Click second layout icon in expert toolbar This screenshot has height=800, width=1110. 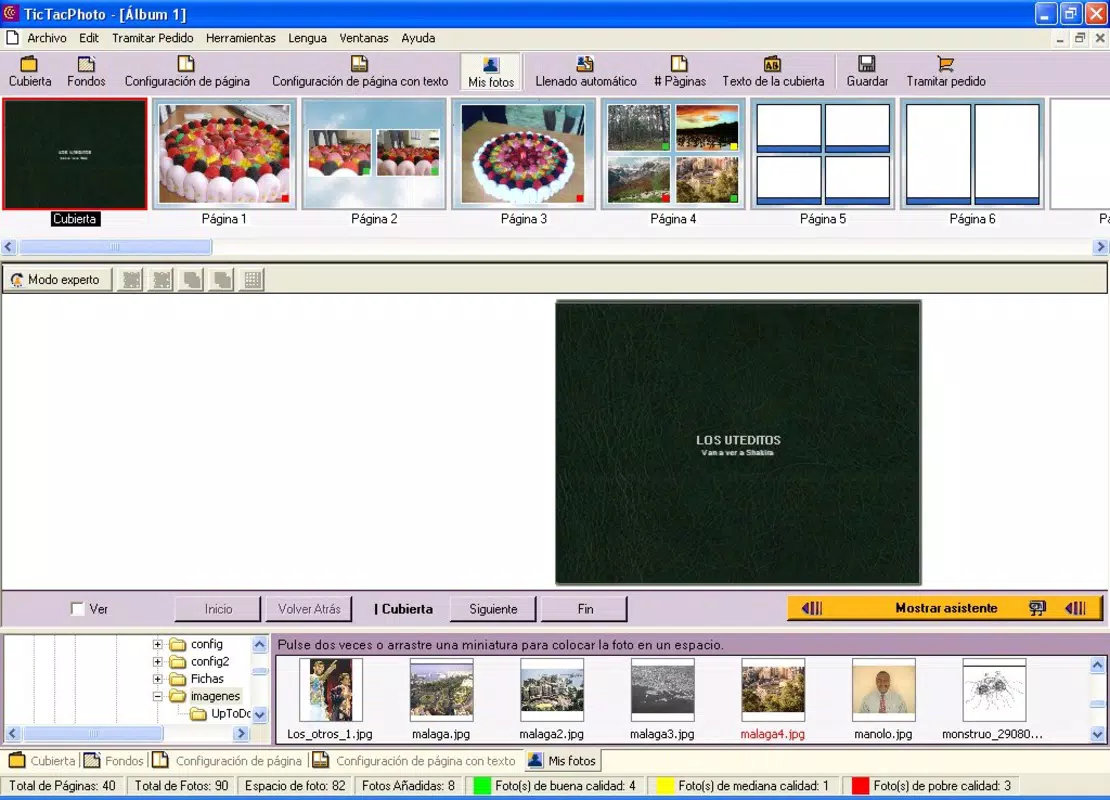pos(161,280)
